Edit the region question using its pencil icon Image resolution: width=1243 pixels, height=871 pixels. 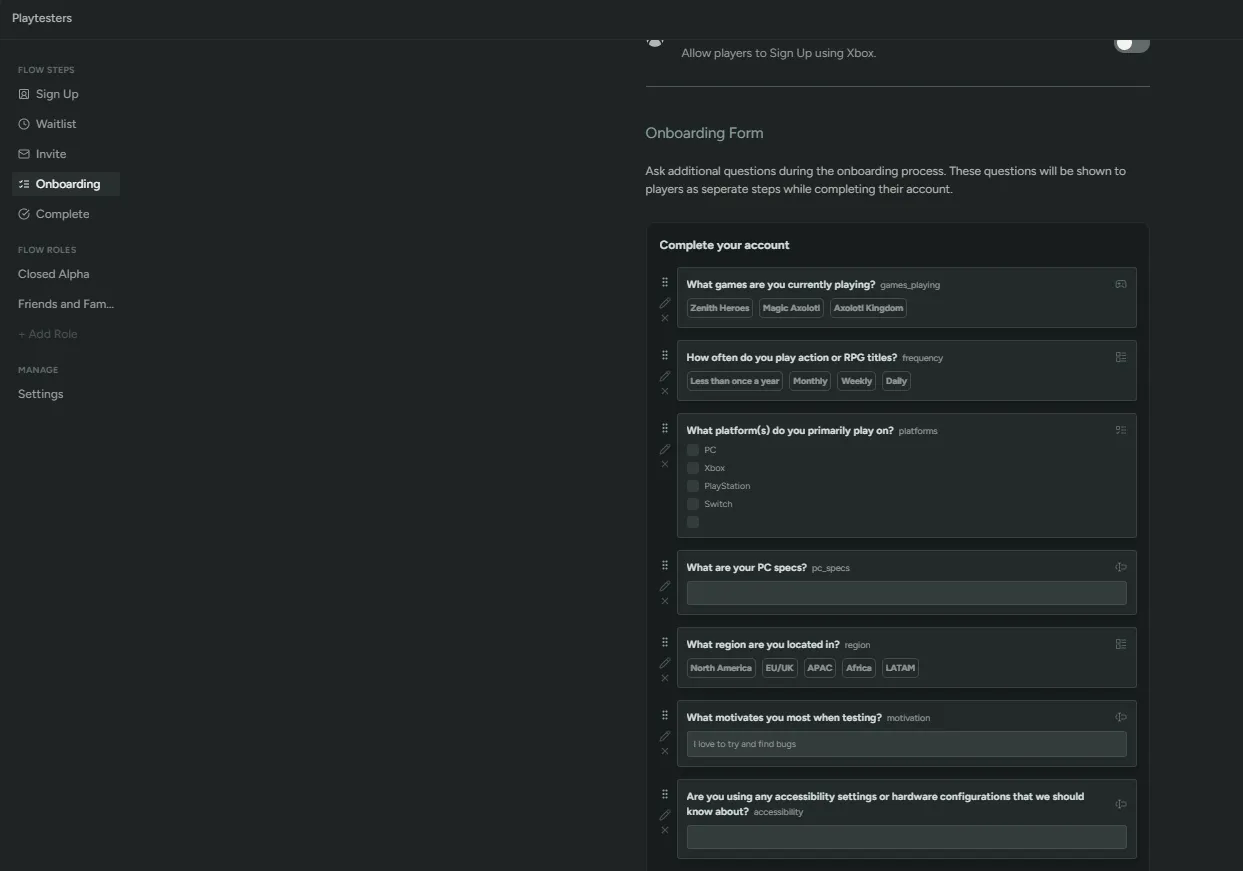point(665,662)
